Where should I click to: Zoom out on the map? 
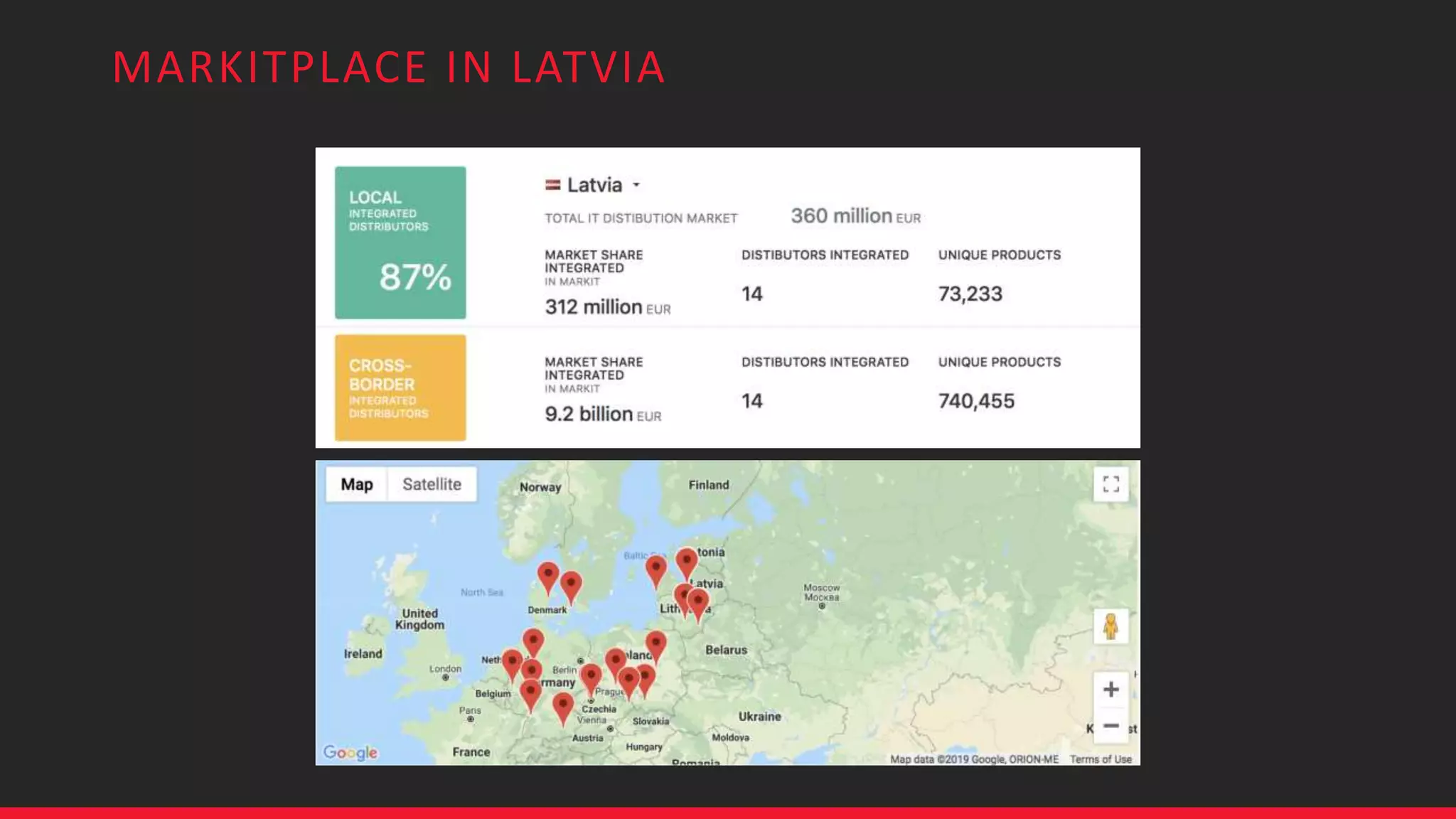tap(1110, 726)
